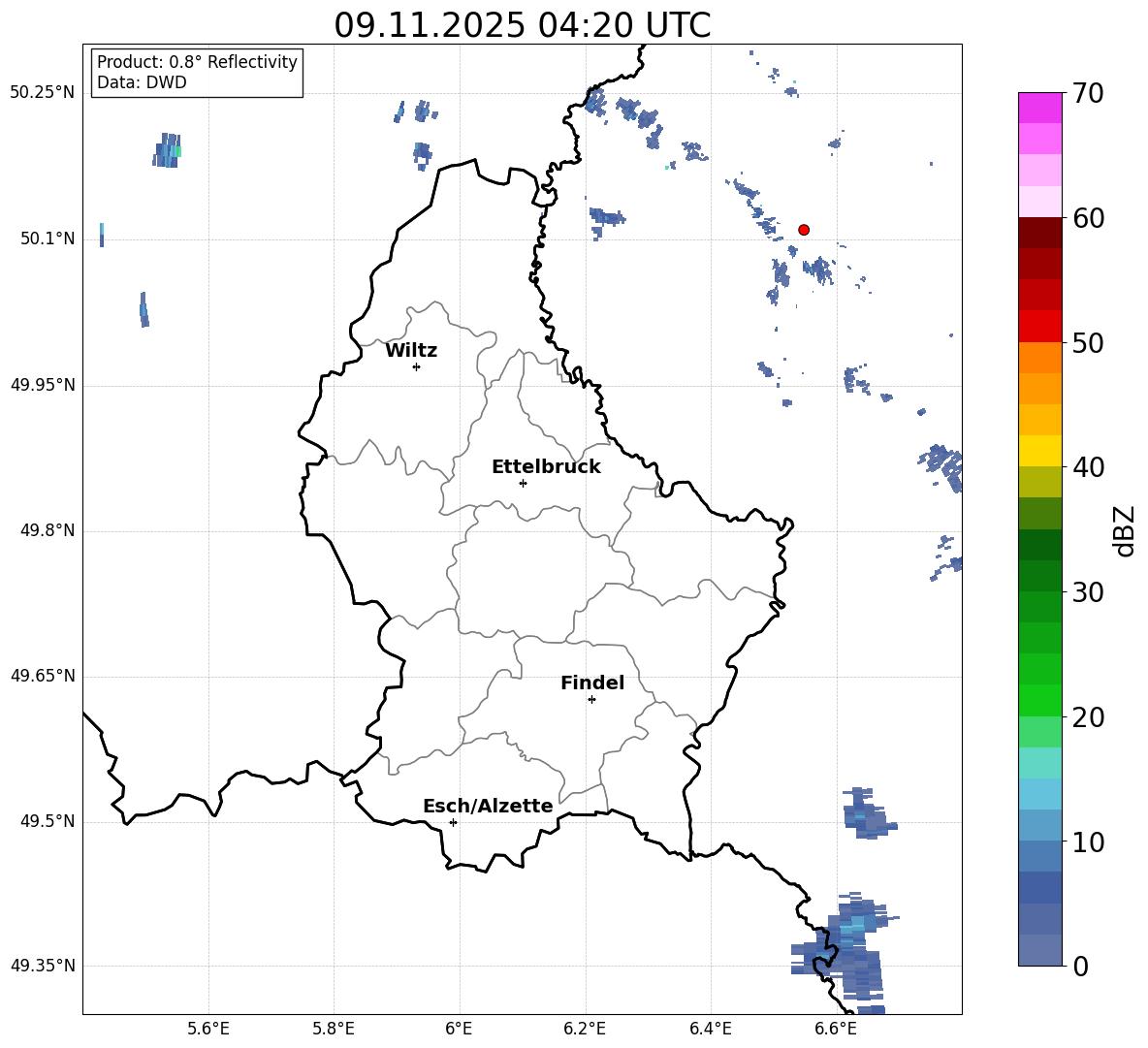The width and height of the screenshot is (1148, 1048).
Task: Click the title 09.11.2025 04:20 UTC
Action: coord(523,25)
